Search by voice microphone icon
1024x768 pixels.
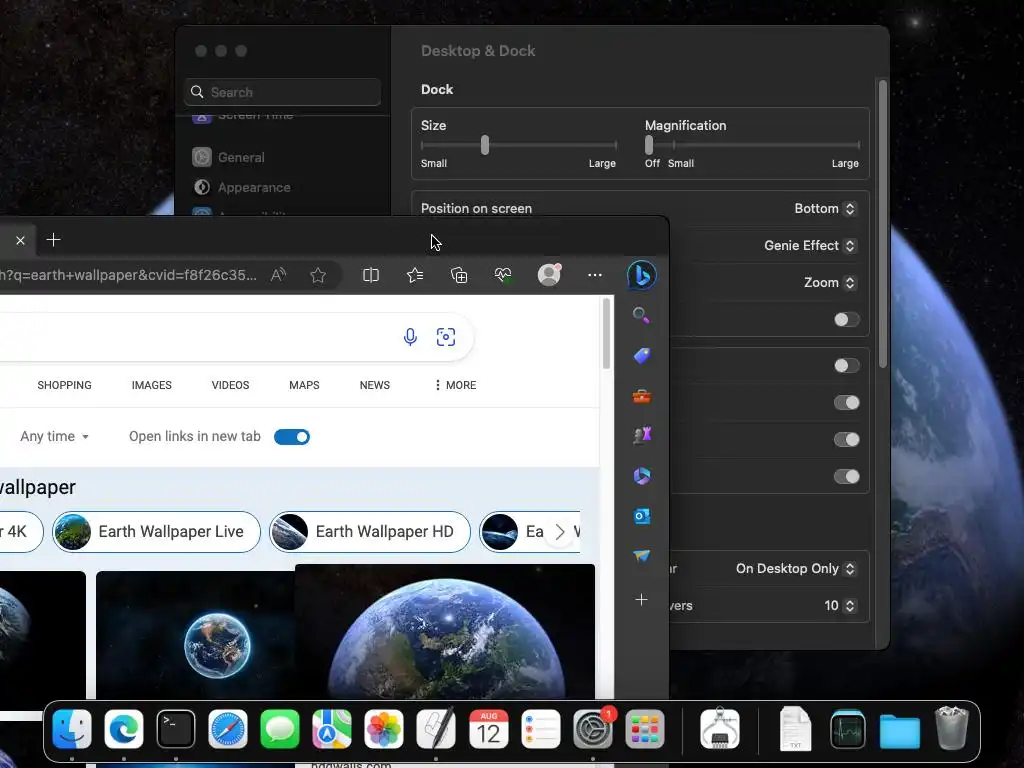click(x=410, y=337)
